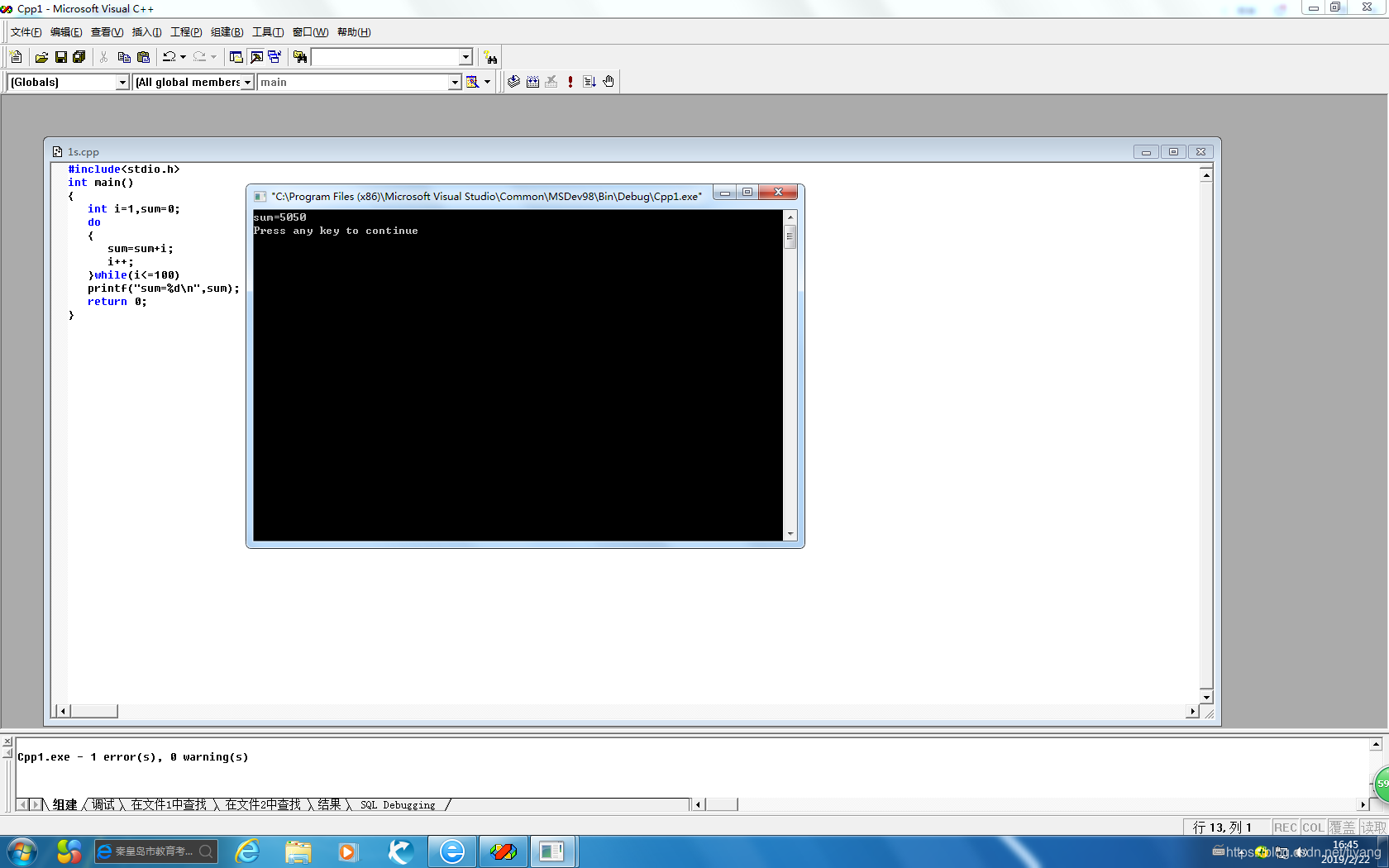This screenshot has height=868, width=1389.
Task: Click the Cut scissors icon
Action: coord(104,57)
